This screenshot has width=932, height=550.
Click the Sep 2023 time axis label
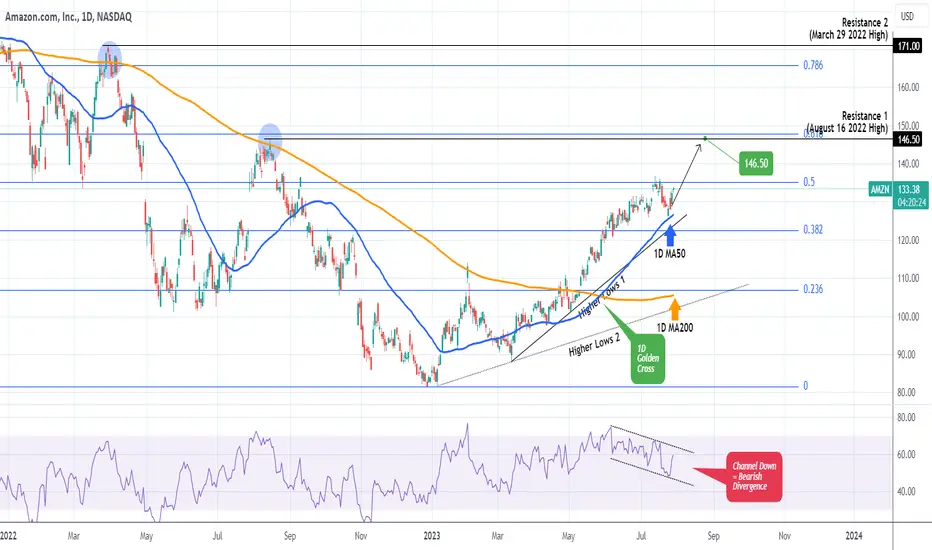[713, 536]
